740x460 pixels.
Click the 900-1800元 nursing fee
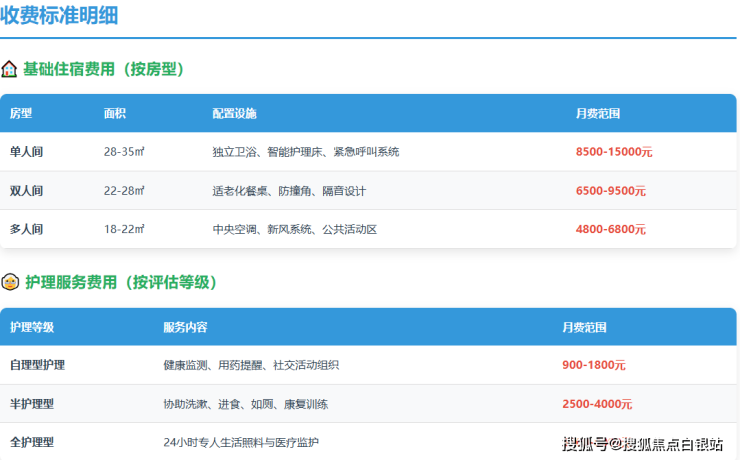tap(593, 365)
